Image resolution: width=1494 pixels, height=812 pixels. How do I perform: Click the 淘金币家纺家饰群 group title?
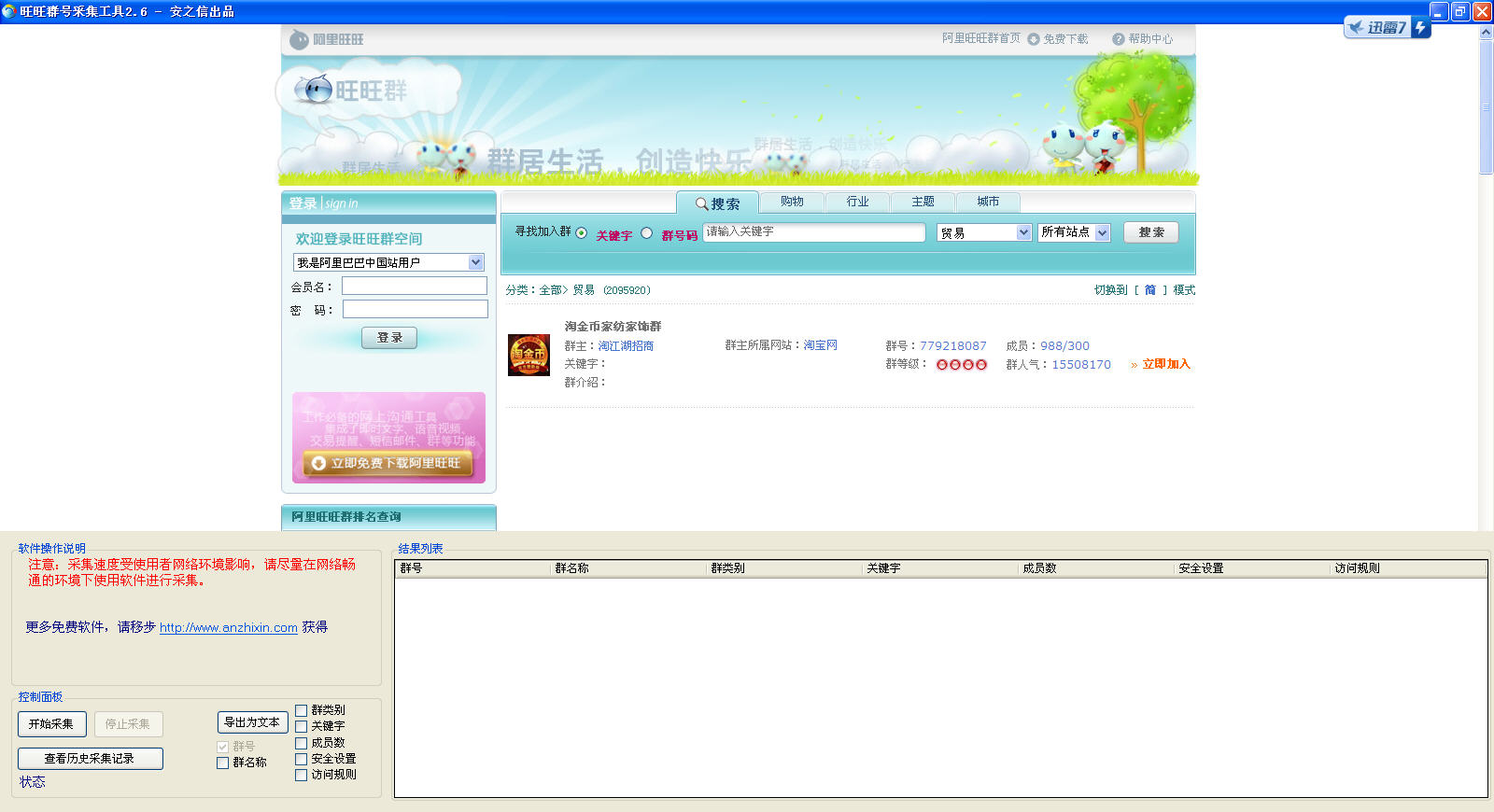(x=613, y=327)
